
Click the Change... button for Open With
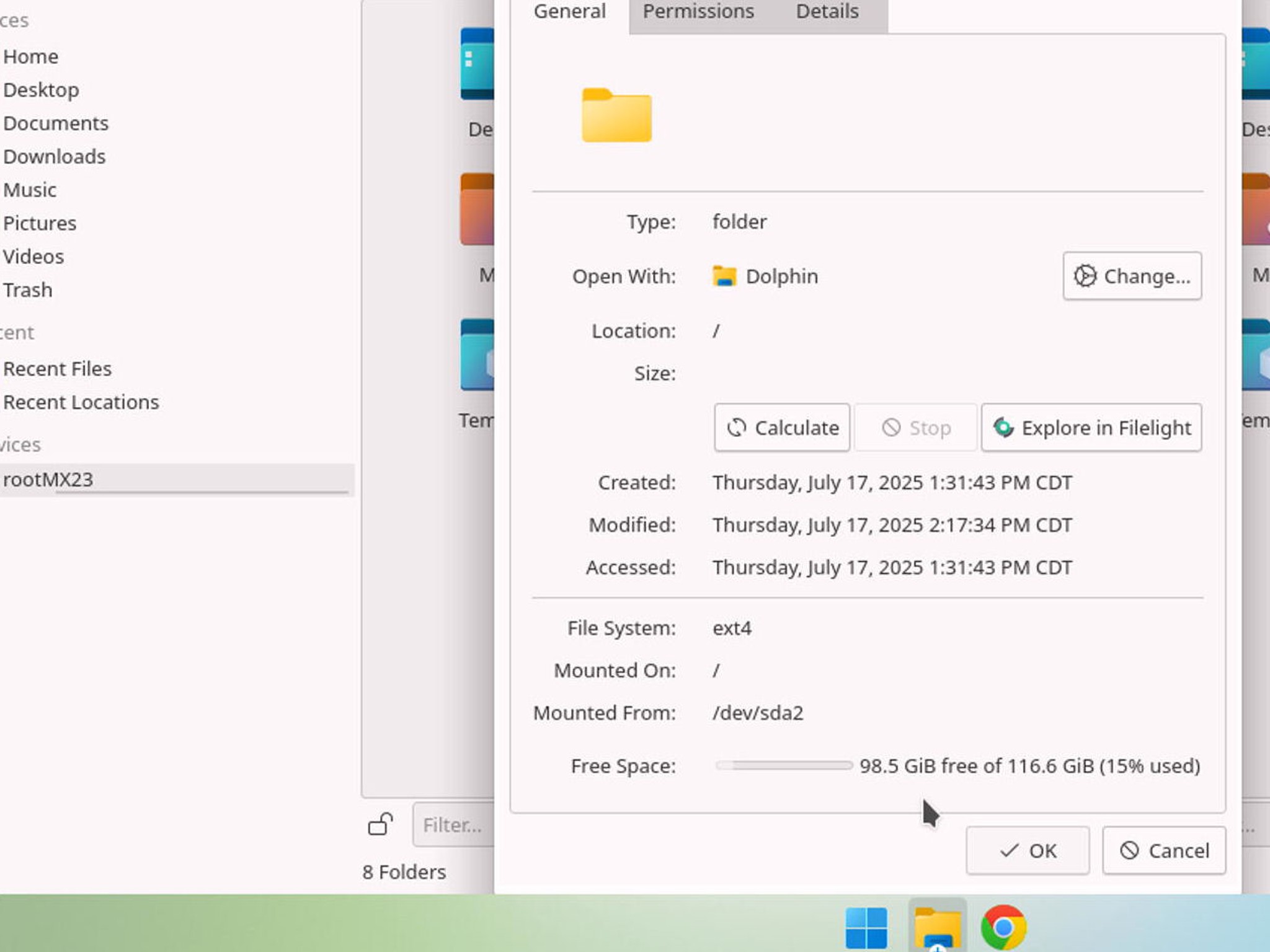[x=1132, y=276]
